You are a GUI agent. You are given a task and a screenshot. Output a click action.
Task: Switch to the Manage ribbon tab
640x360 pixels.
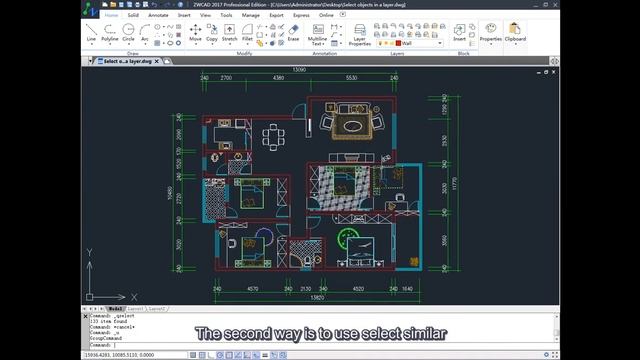[x=251, y=15]
